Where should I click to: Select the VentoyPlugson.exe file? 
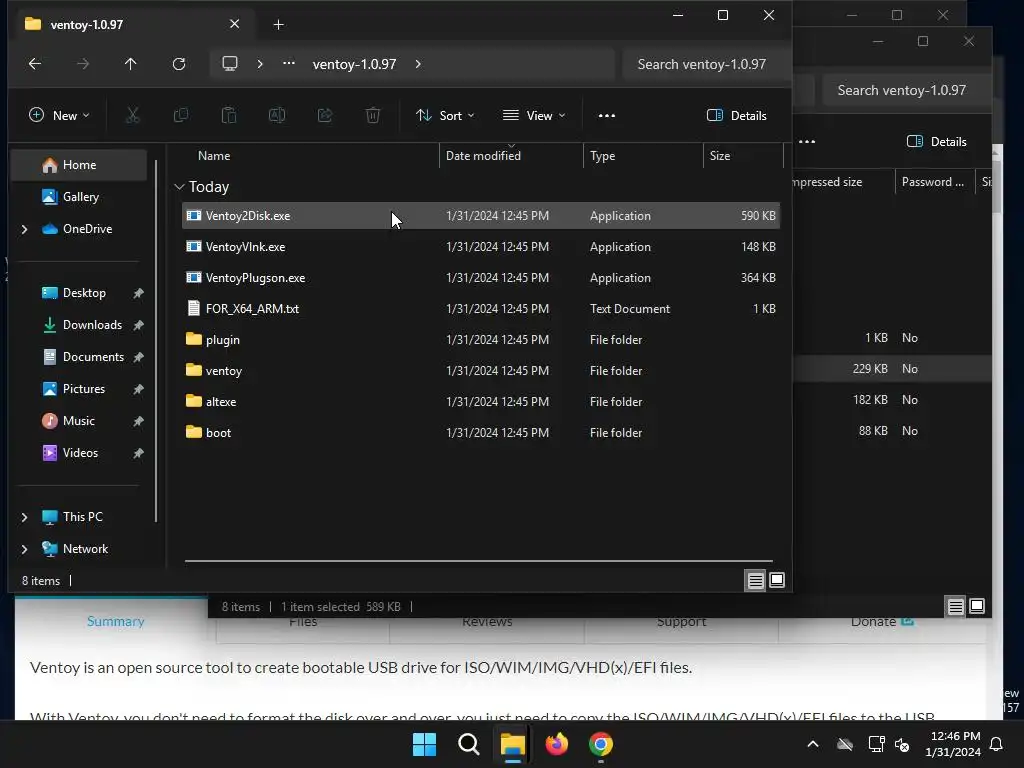[x=481, y=278]
